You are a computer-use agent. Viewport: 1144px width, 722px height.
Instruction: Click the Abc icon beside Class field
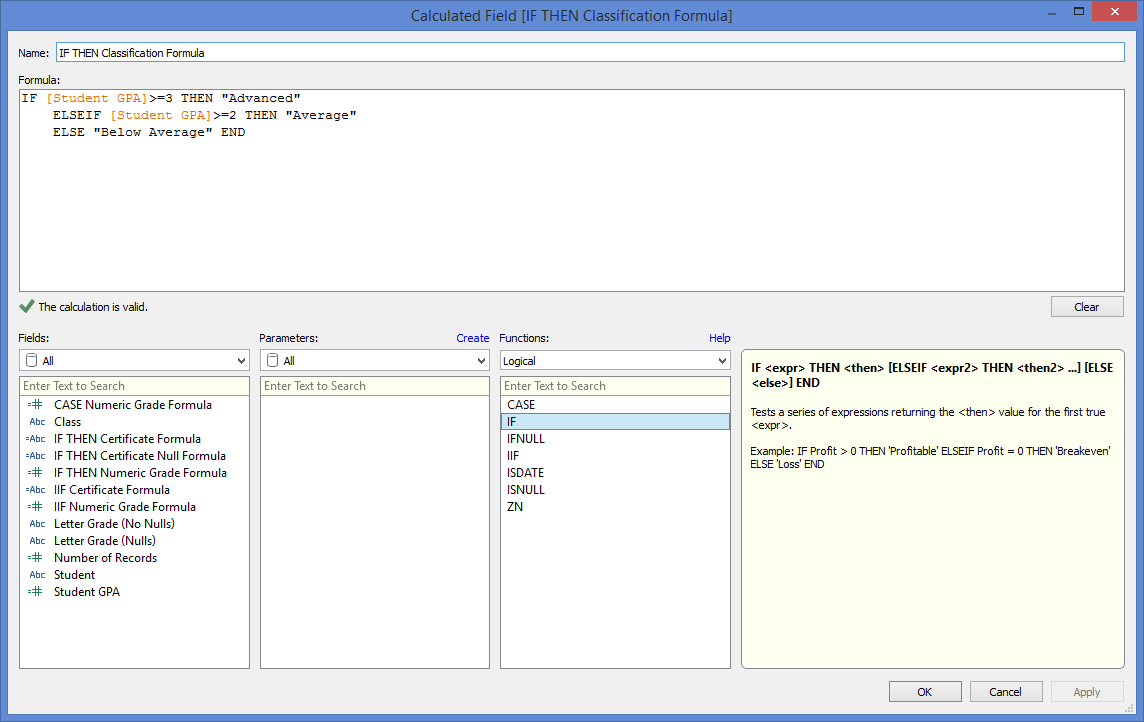(x=36, y=422)
